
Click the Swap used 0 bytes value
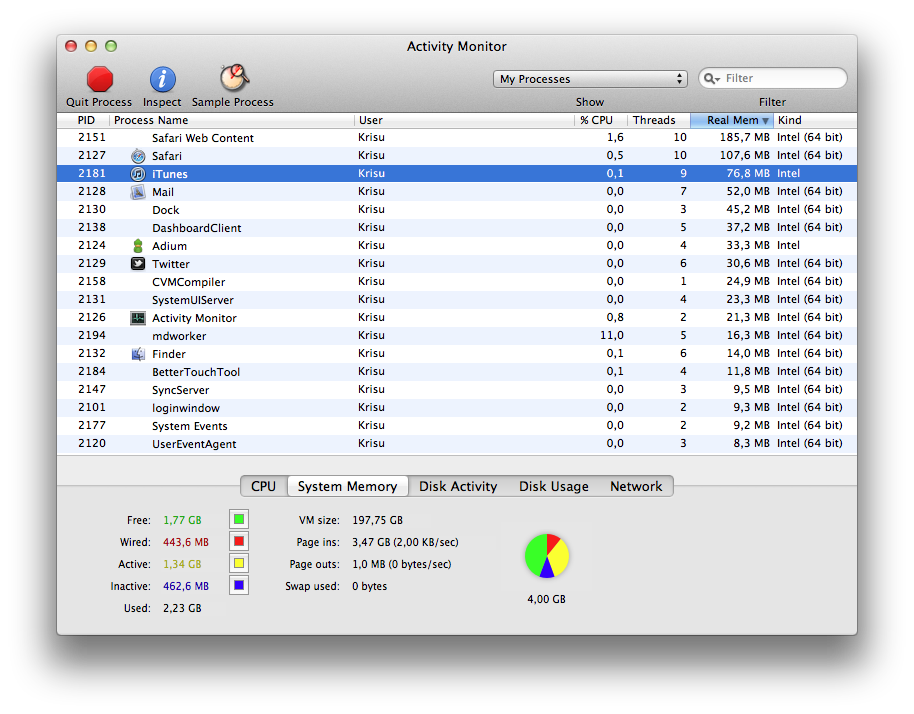click(369, 586)
